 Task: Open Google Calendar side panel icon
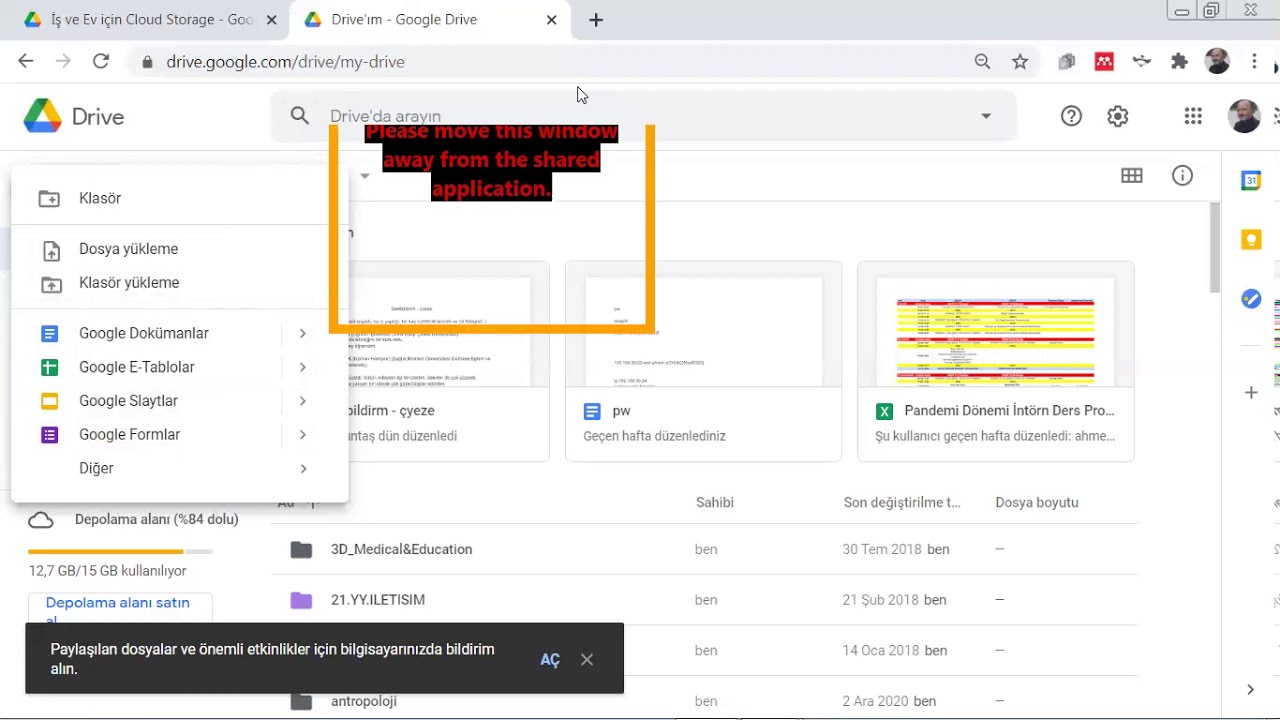(1251, 181)
